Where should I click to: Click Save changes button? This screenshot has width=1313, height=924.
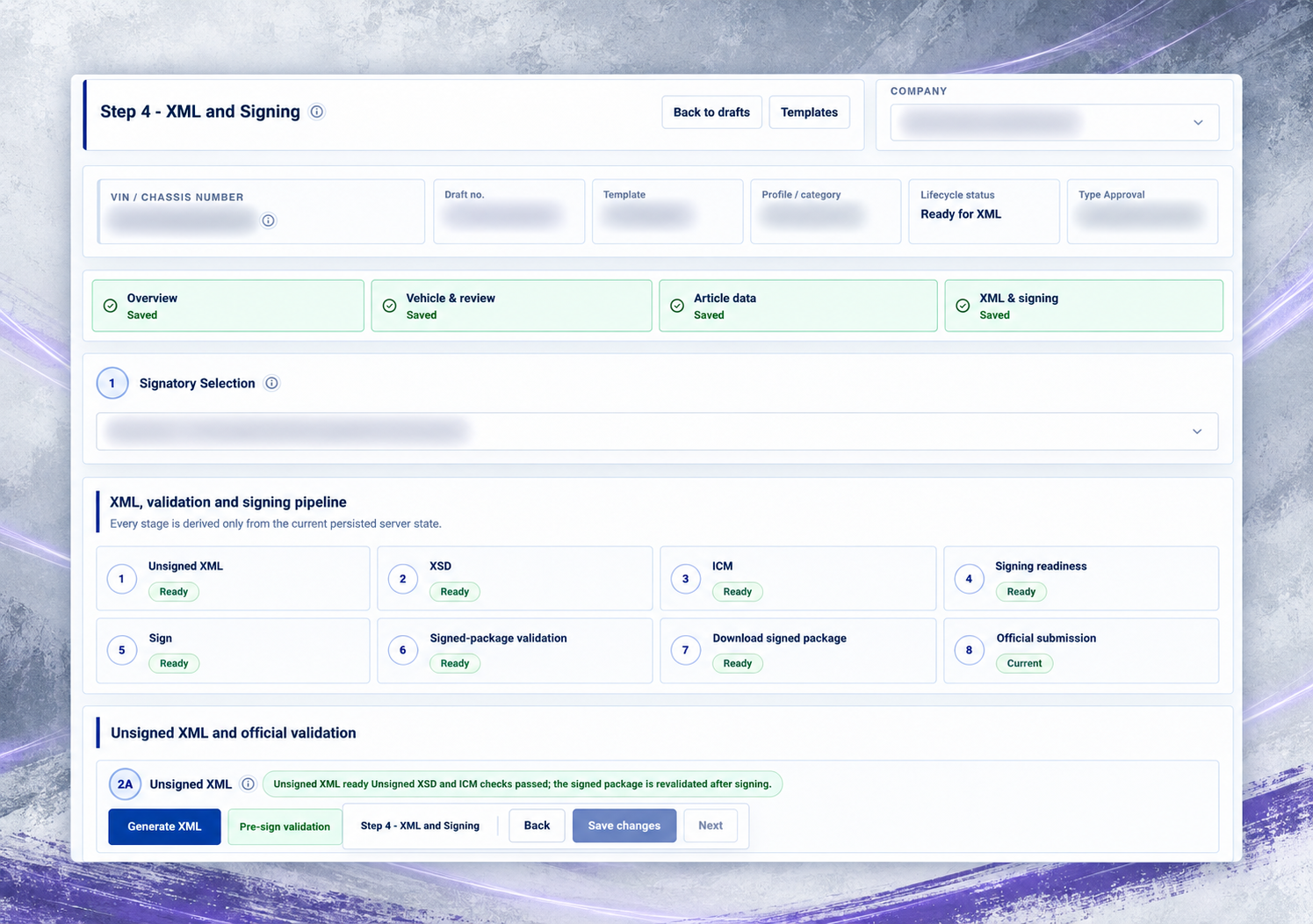coord(624,826)
